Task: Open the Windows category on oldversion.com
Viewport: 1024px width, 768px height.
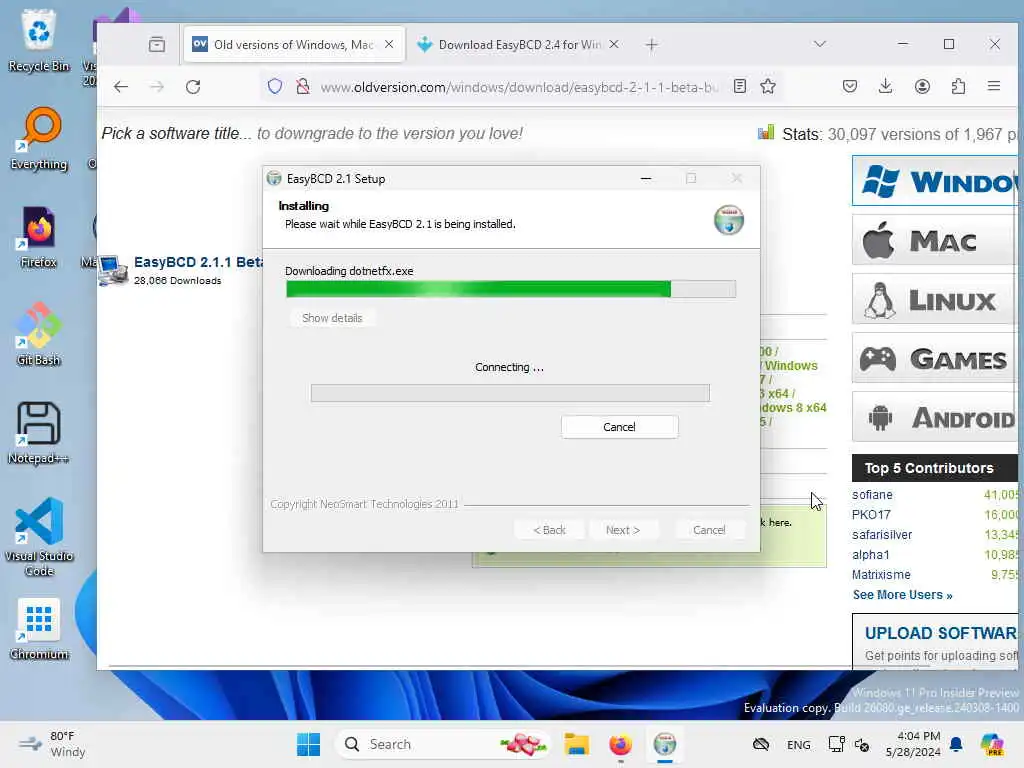Action: coord(935,181)
